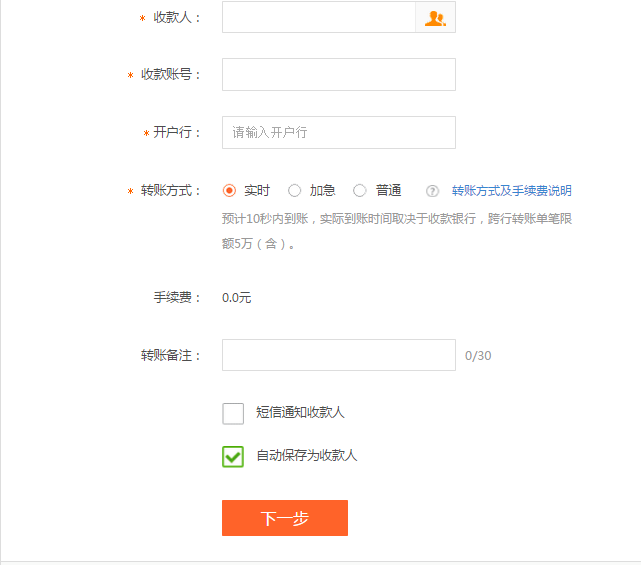Image resolution: width=641 pixels, height=565 pixels.
Task: Click the question mark help icon
Action: point(432,191)
